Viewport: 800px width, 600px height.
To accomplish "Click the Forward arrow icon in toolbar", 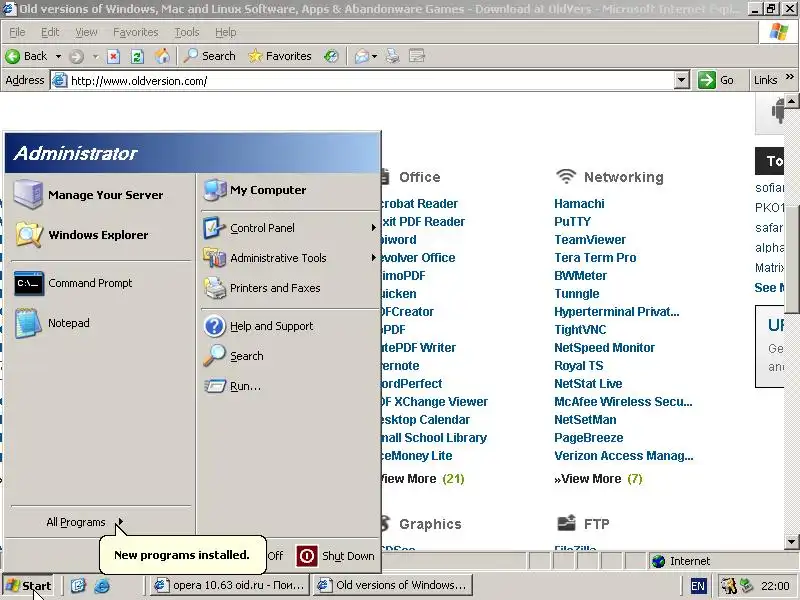I will [77, 56].
